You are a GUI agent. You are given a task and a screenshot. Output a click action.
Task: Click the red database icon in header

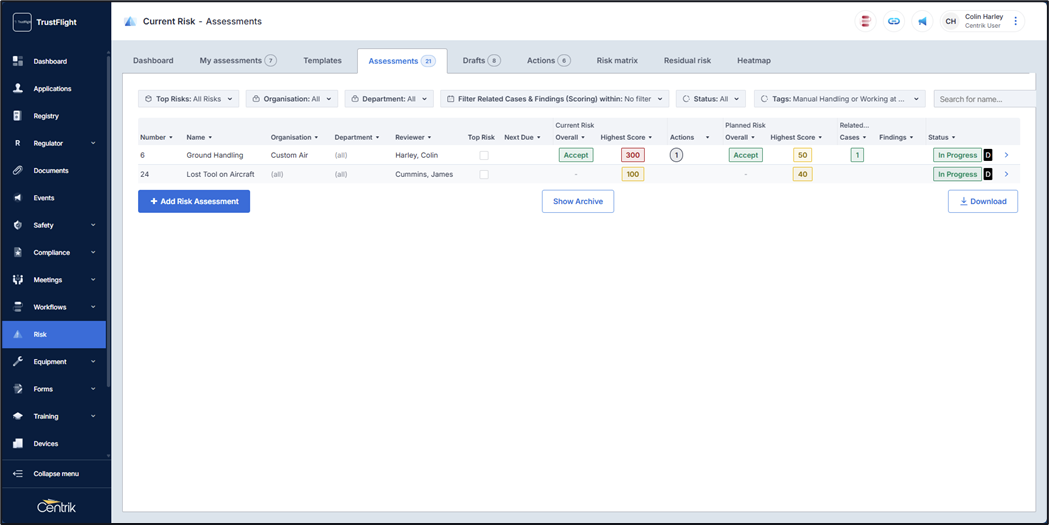pyautogui.click(x=865, y=21)
